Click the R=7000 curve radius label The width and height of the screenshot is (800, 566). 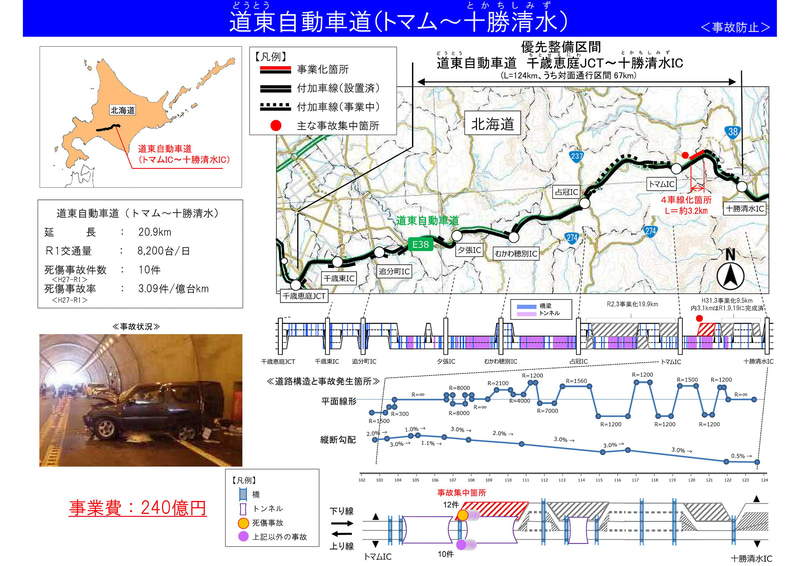[548, 411]
